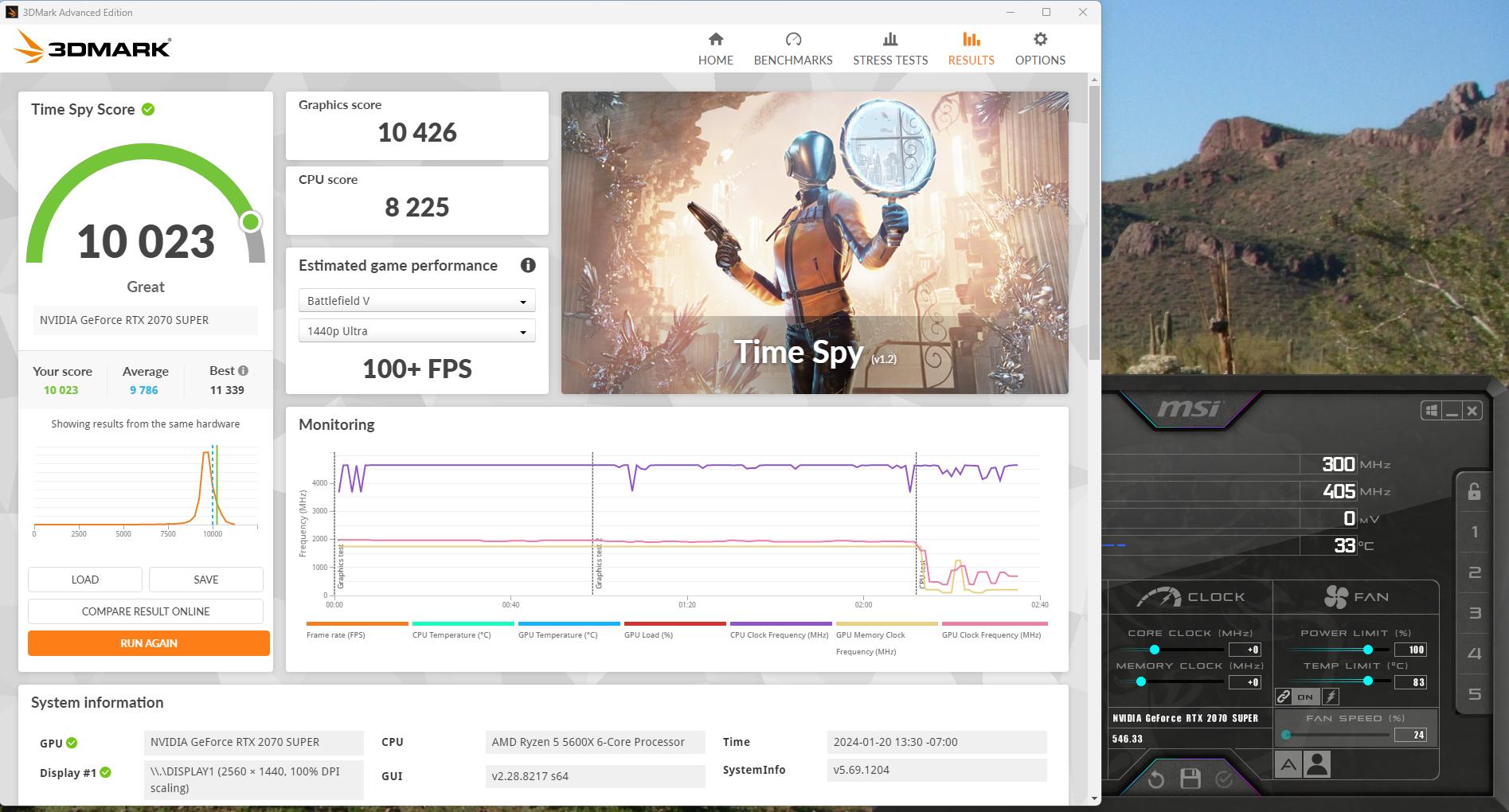
Task: Select profile 5 in MSI Afterburner
Action: pos(1474,694)
